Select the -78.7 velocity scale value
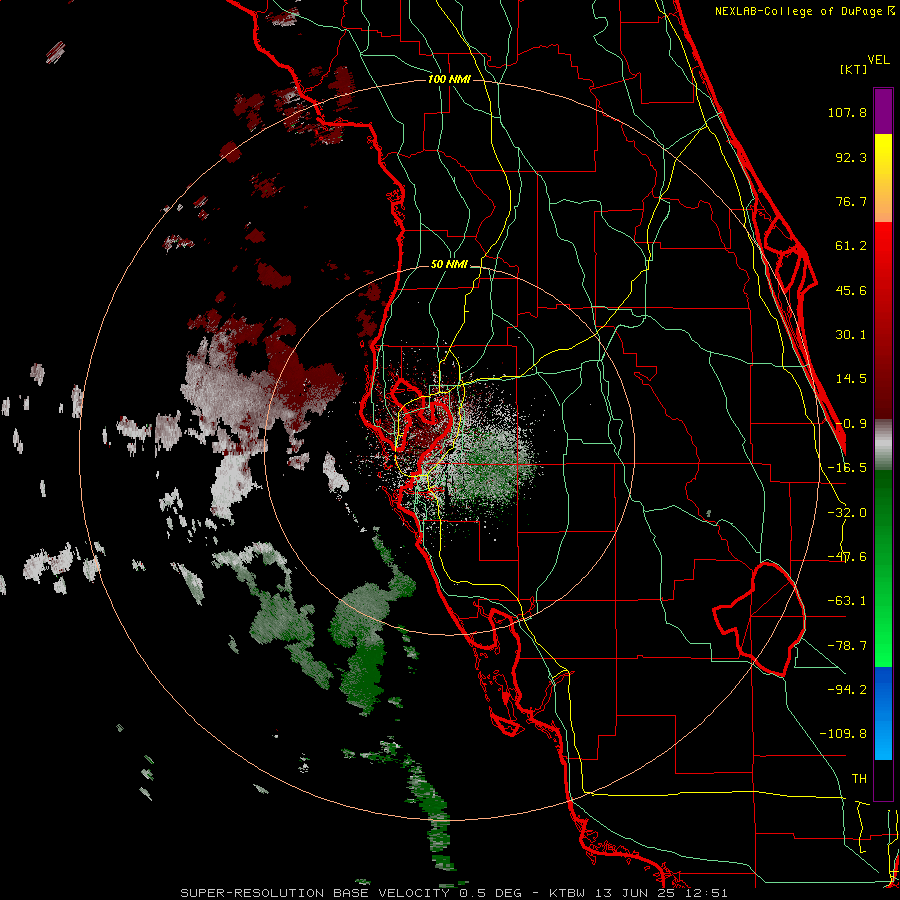The image size is (900, 900). tap(847, 646)
